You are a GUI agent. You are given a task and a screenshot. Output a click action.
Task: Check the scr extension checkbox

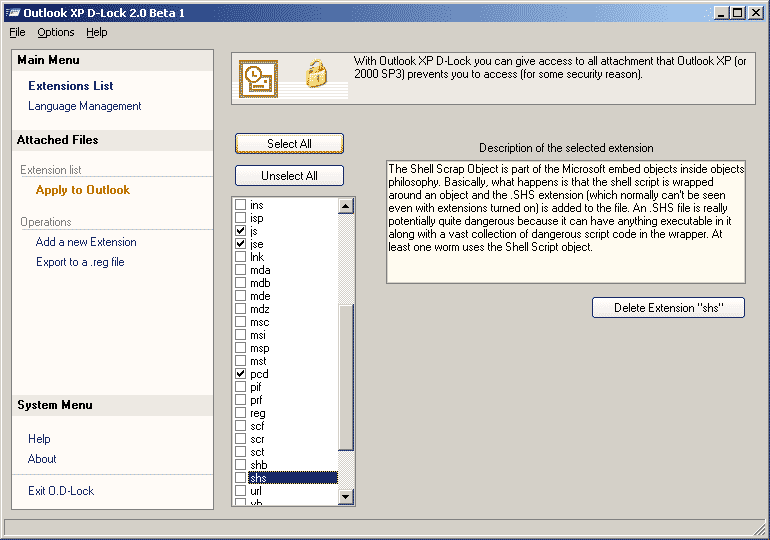240,439
